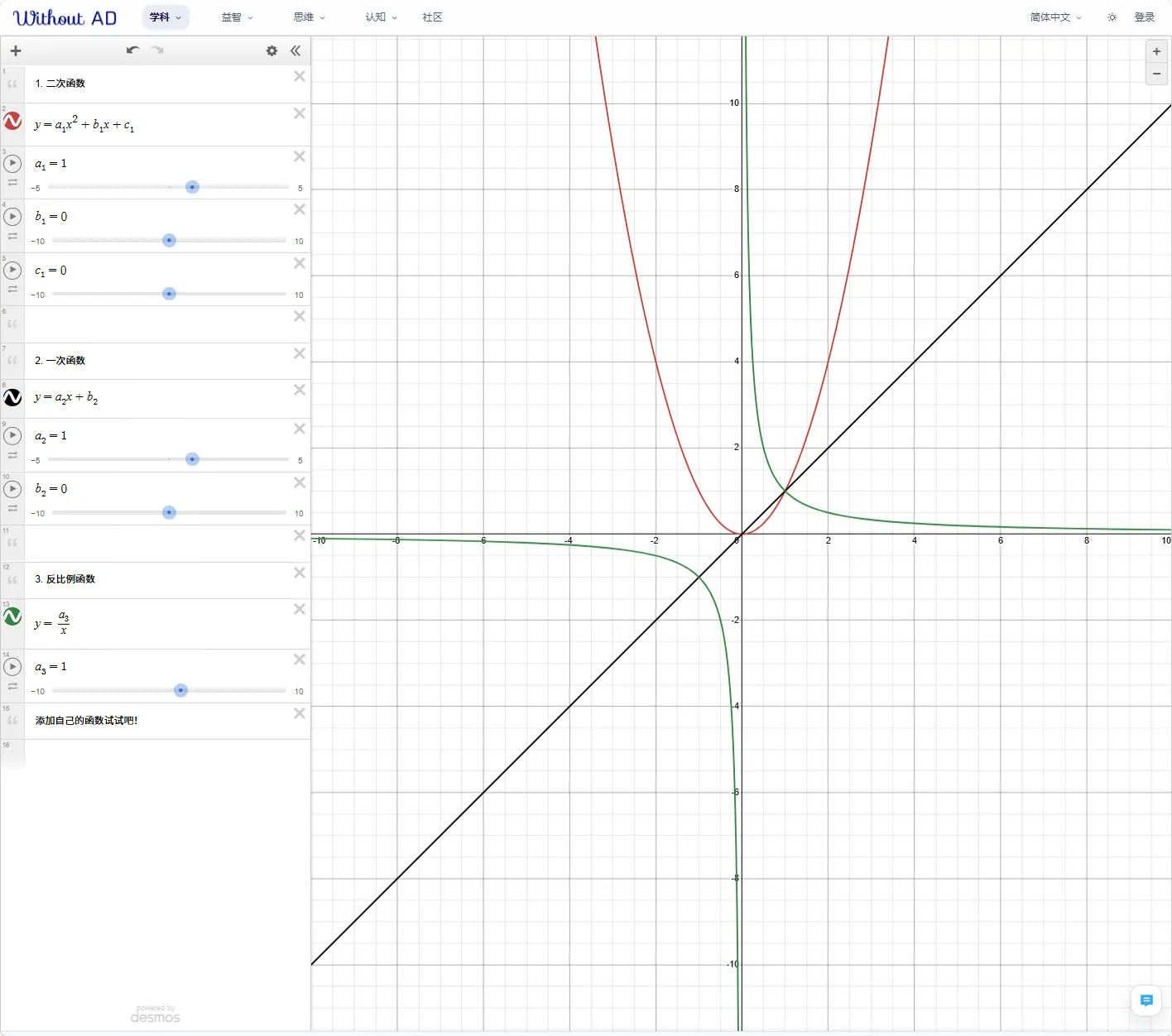Remove the b₂ = 0 slider row
This screenshot has height=1036, width=1172.
click(x=300, y=482)
